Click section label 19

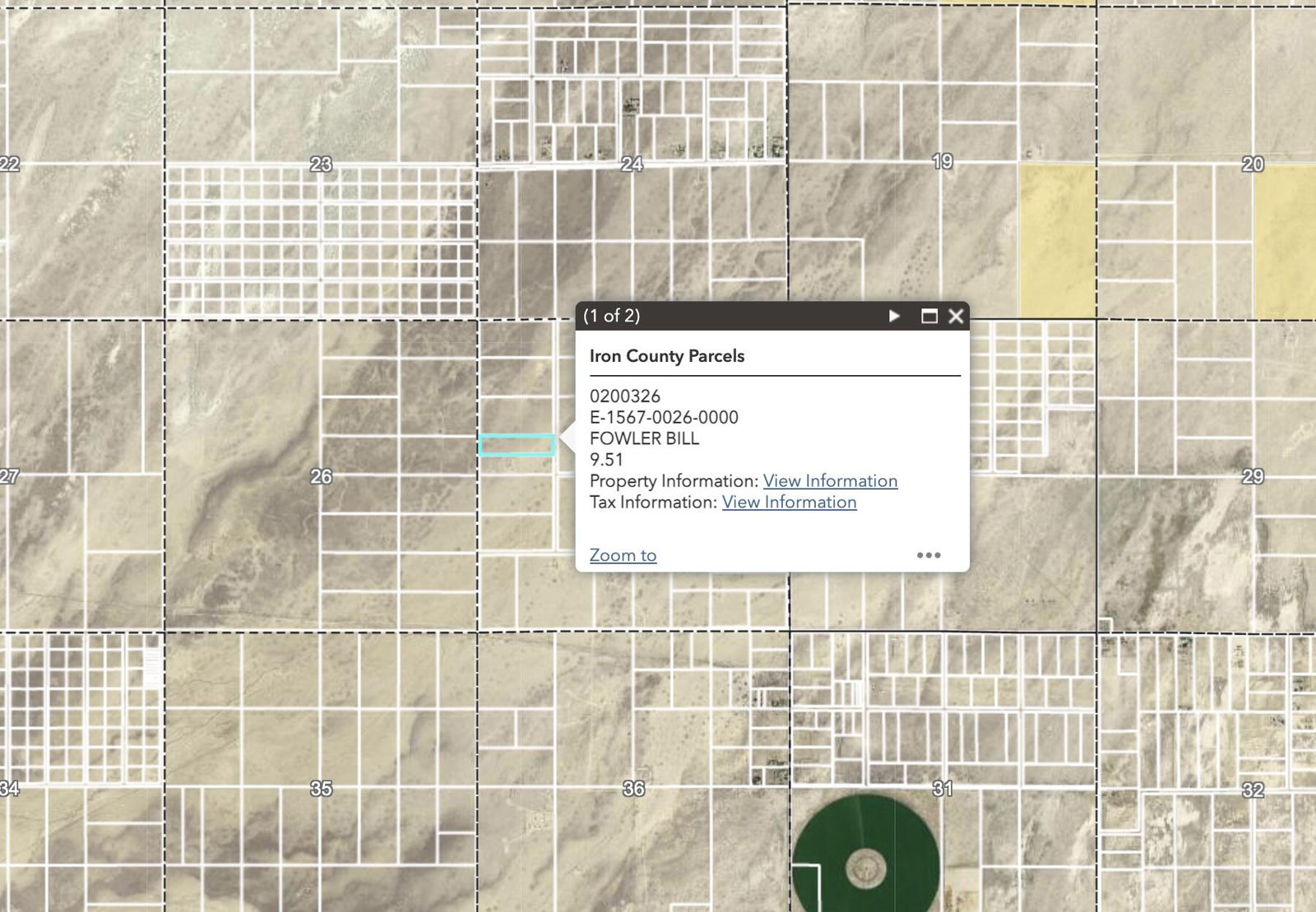pyautogui.click(x=943, y=162)
